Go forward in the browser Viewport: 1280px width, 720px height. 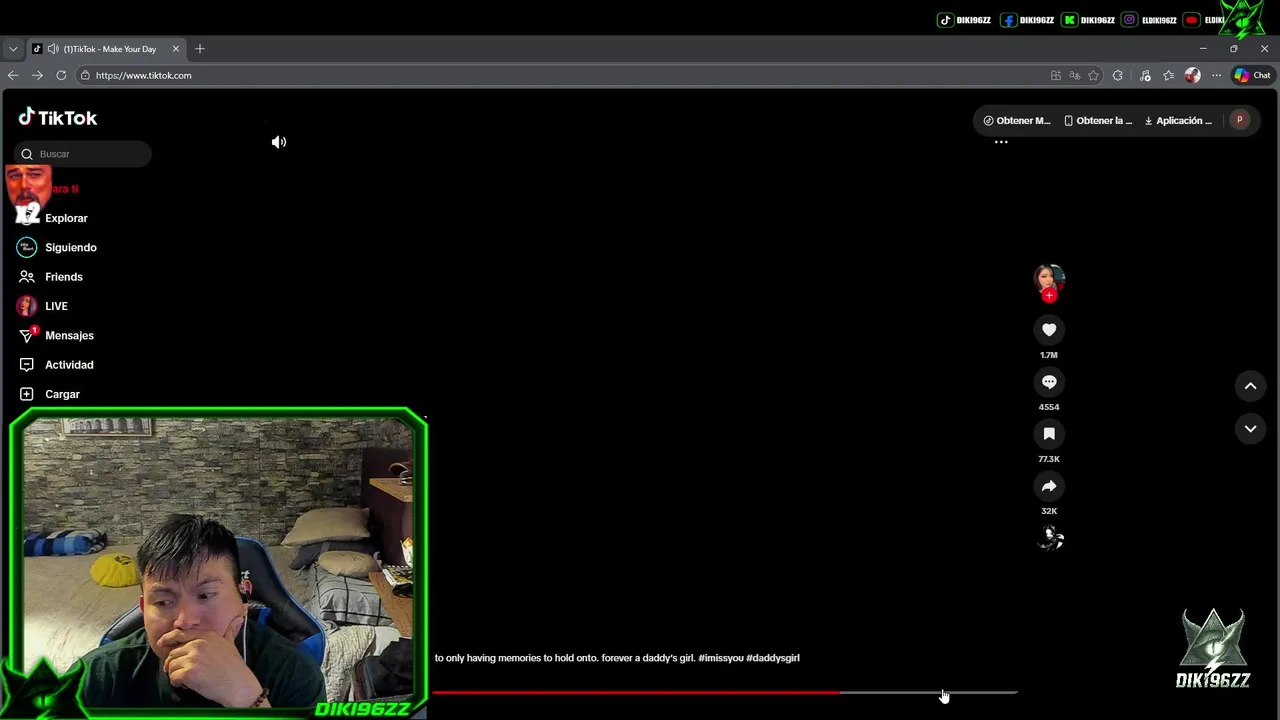click(x=37, y=75)
